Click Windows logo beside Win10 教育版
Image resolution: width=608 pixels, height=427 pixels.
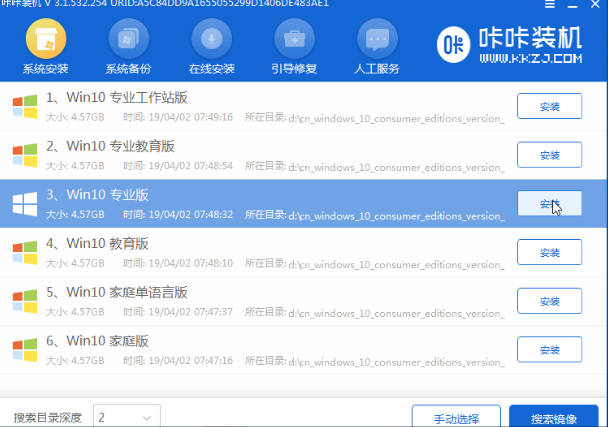pos(24,251)
